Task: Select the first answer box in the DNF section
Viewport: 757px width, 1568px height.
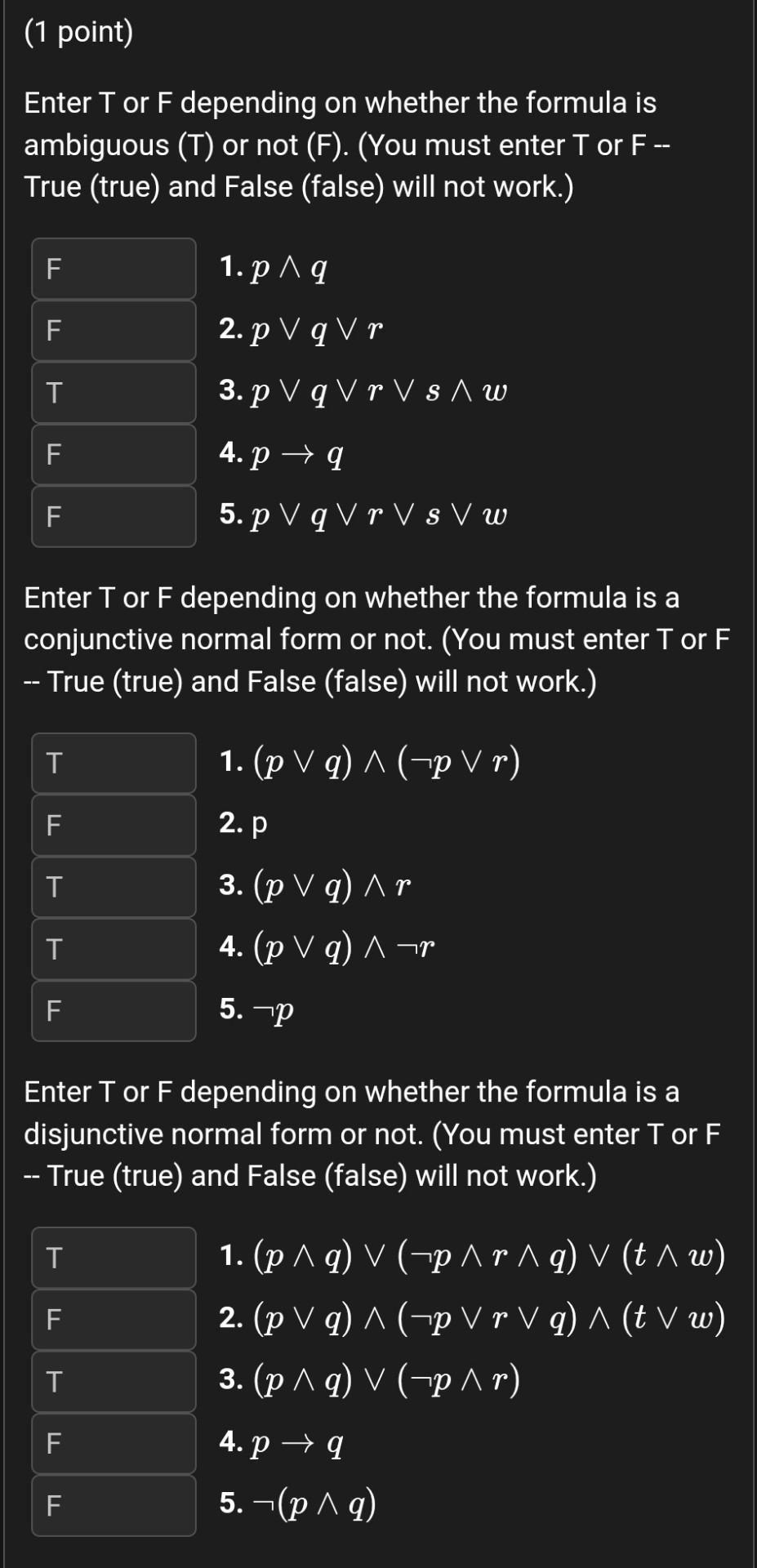Action: tap(114, 1258)
